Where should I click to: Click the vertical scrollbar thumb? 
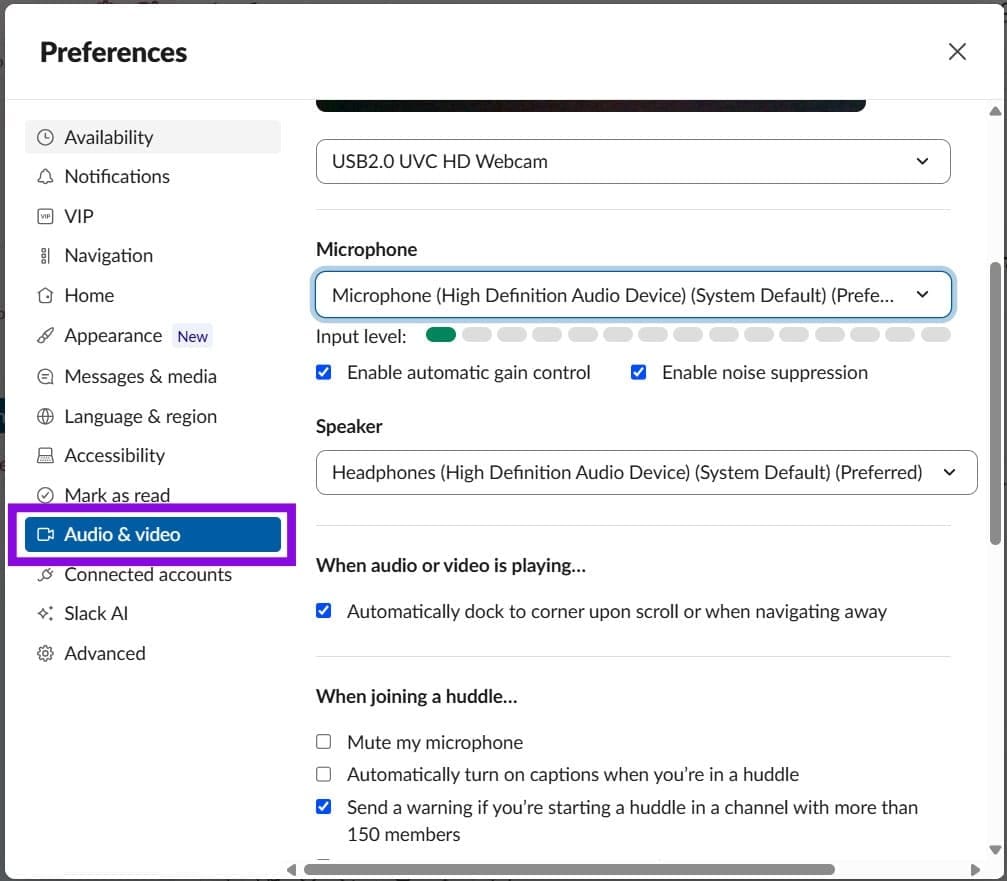[x=995, y=403]
